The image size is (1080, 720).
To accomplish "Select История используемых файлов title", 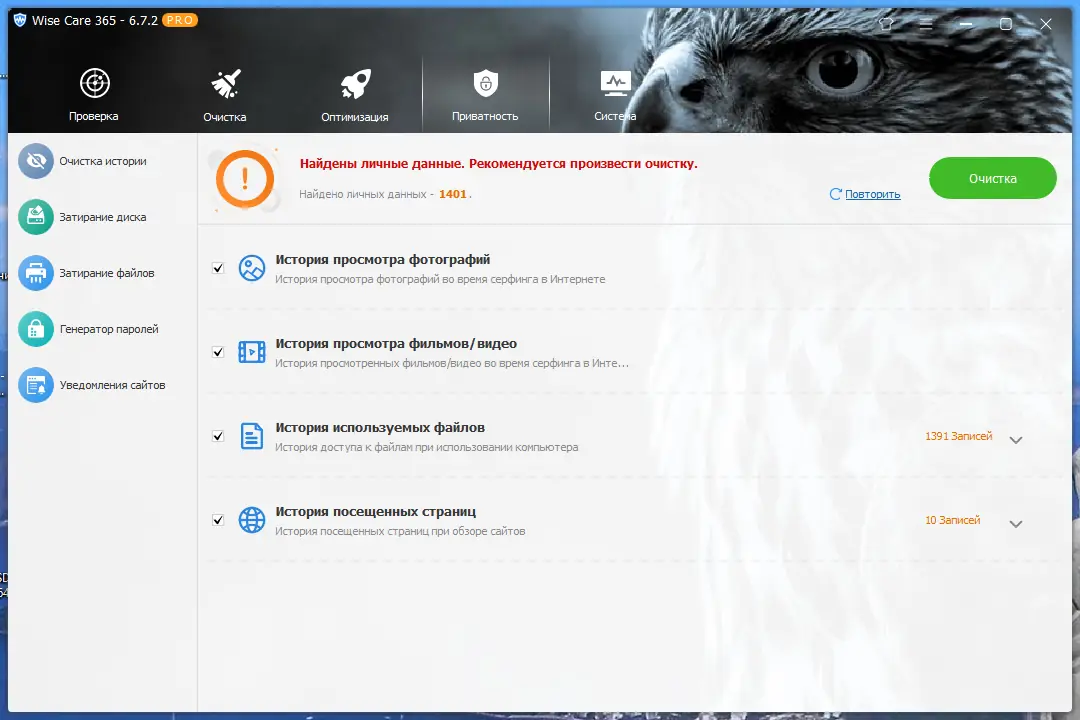I will [x=380, y=428].
